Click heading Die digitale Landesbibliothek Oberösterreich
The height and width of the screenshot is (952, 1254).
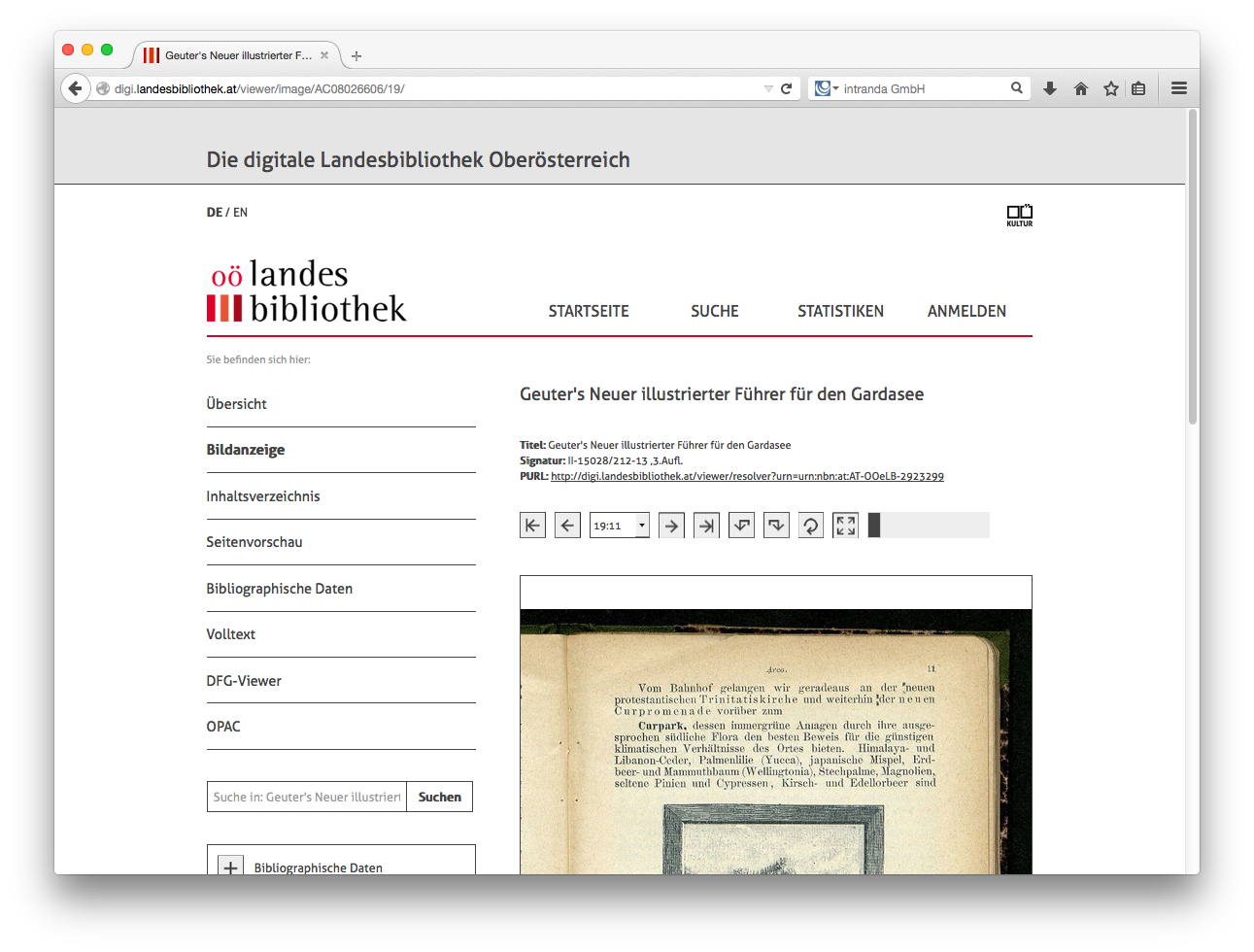[419, 159]
